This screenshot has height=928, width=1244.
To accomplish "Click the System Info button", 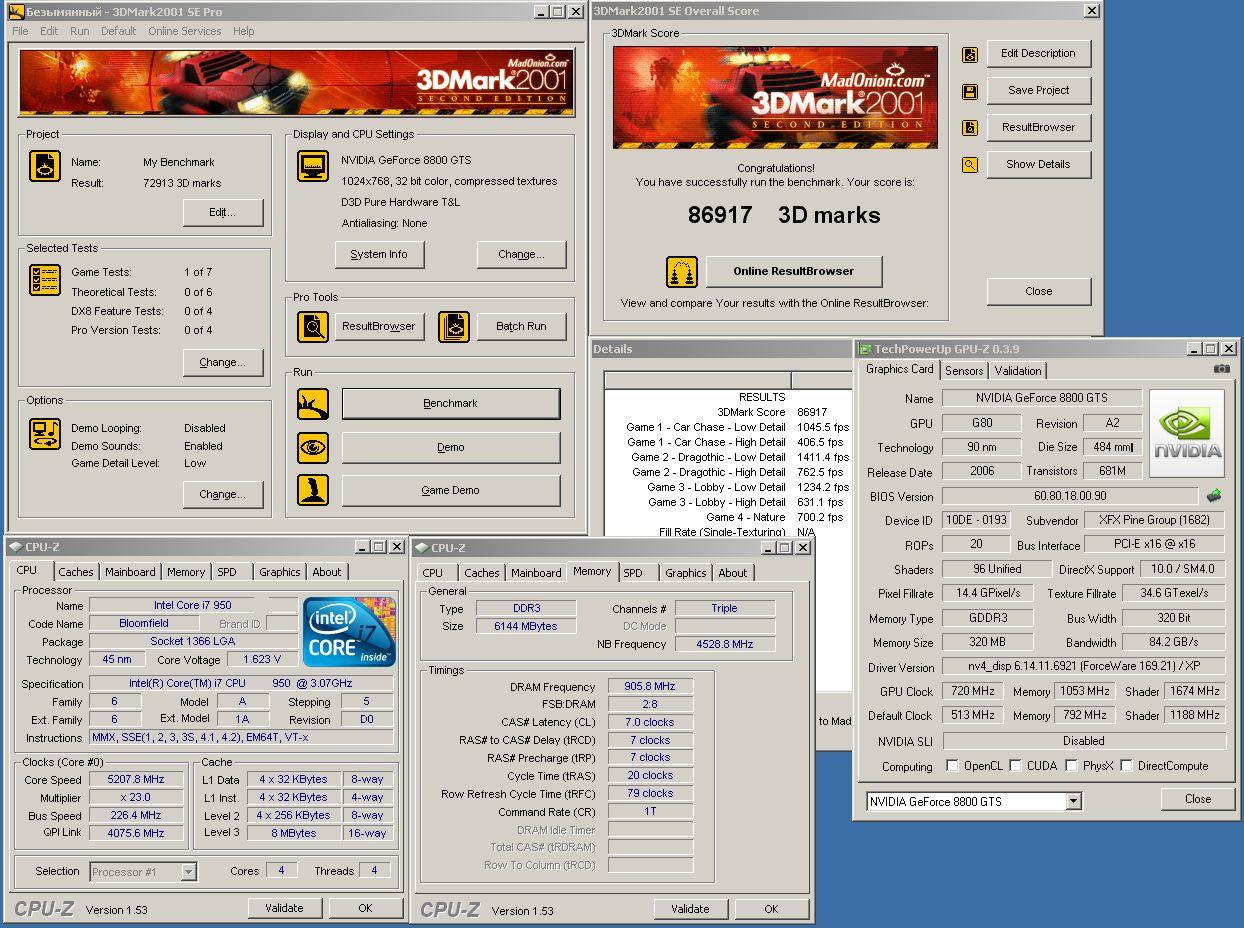I will tap(379, 255).
